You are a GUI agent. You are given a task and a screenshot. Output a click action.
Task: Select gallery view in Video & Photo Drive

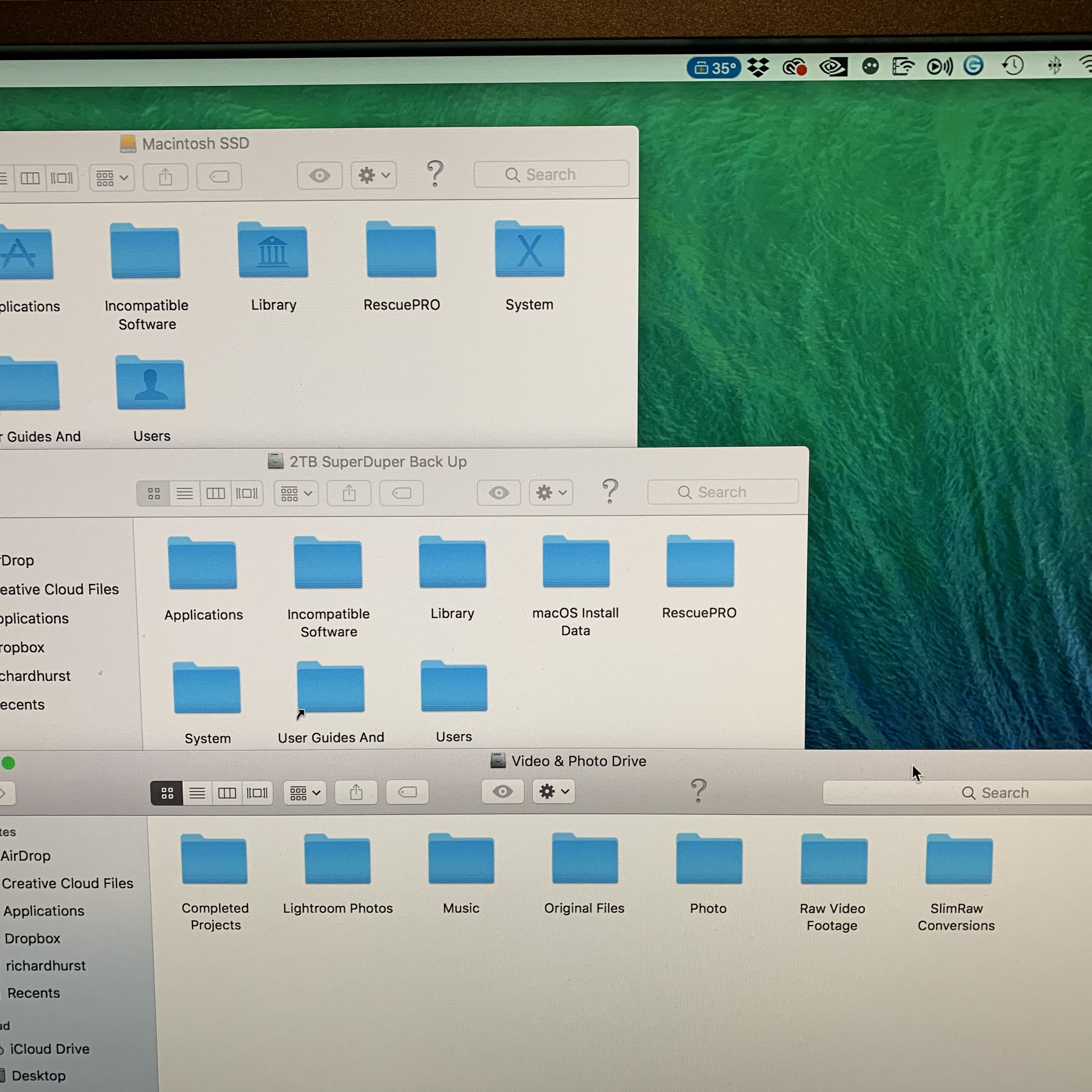pyautogui.click(x=257, y=793)
